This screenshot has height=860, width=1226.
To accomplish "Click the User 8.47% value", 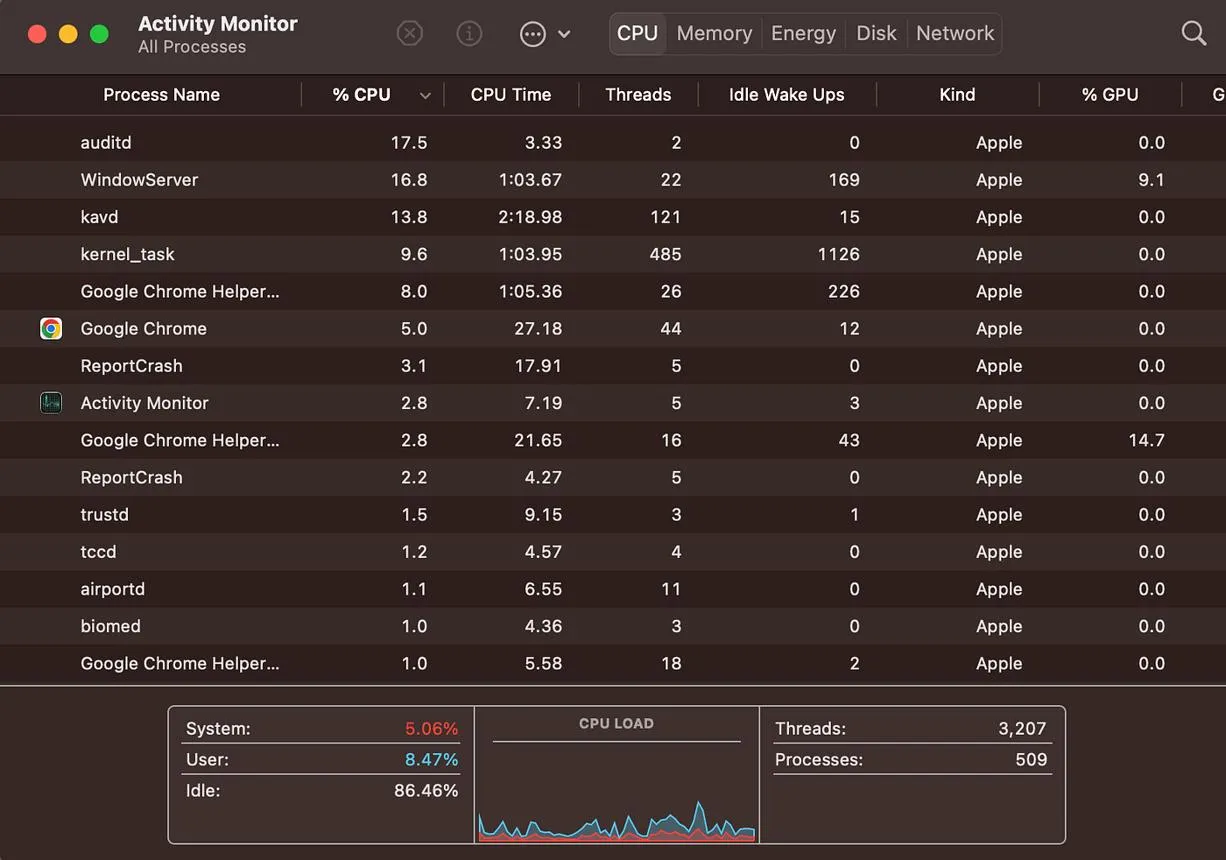I will pyautogui.click(x=431, y=760).
